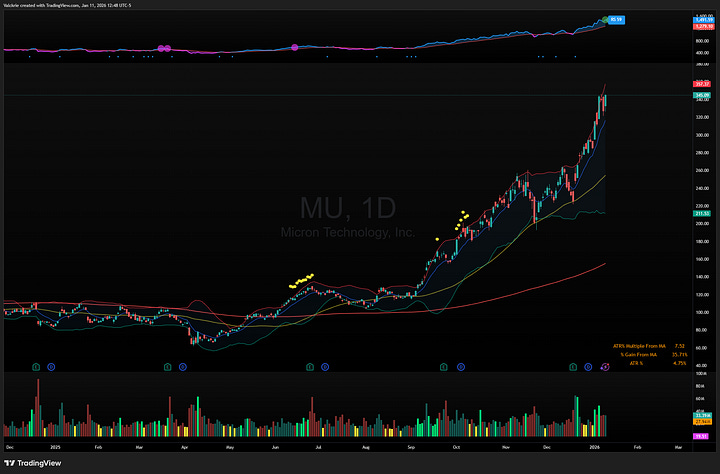Screen dimensions: 720x474
Task: Click the tallest red volume bar before 2025
Action: click(38, 407)
